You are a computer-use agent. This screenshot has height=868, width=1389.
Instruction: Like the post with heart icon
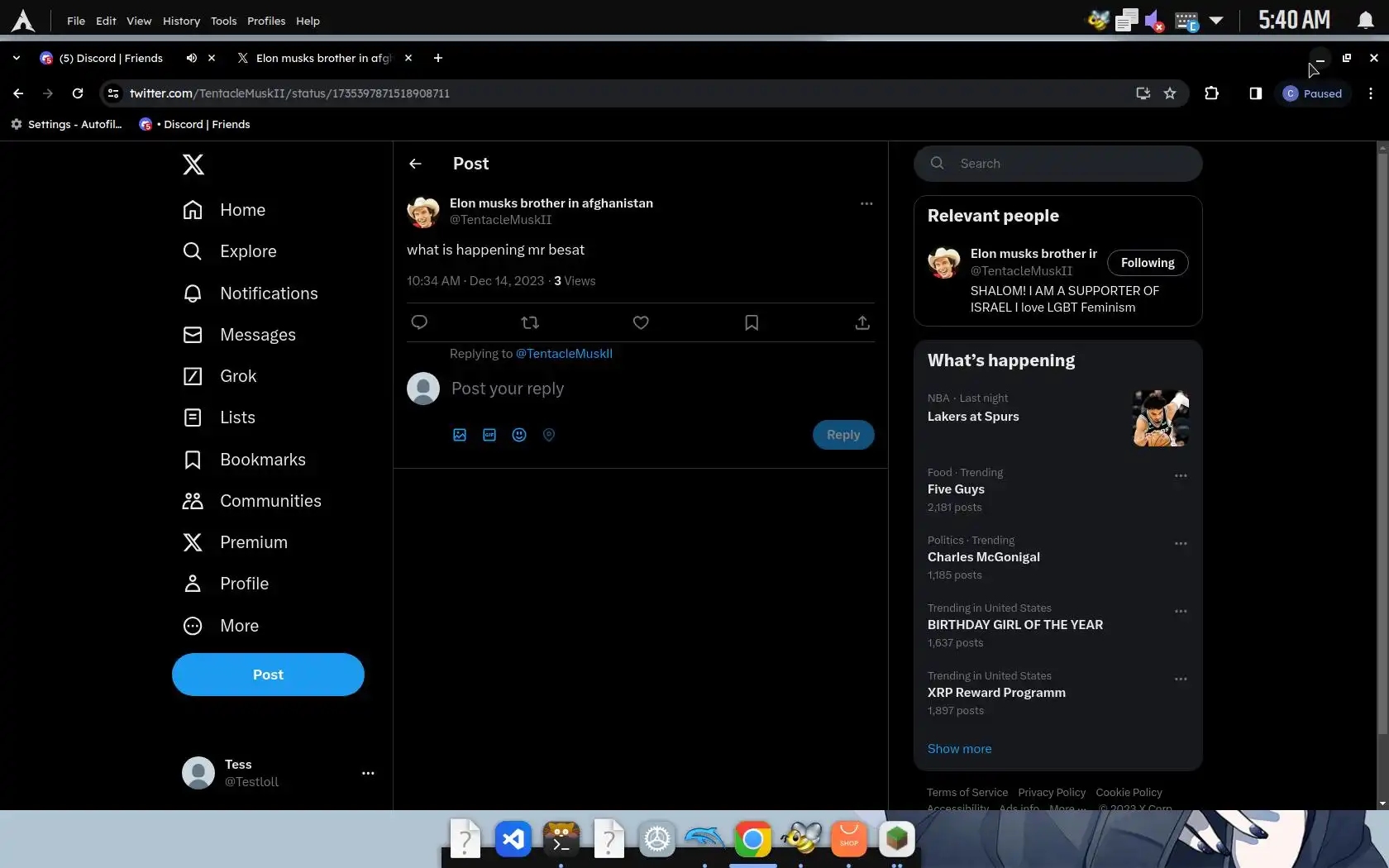click(641, 322)
